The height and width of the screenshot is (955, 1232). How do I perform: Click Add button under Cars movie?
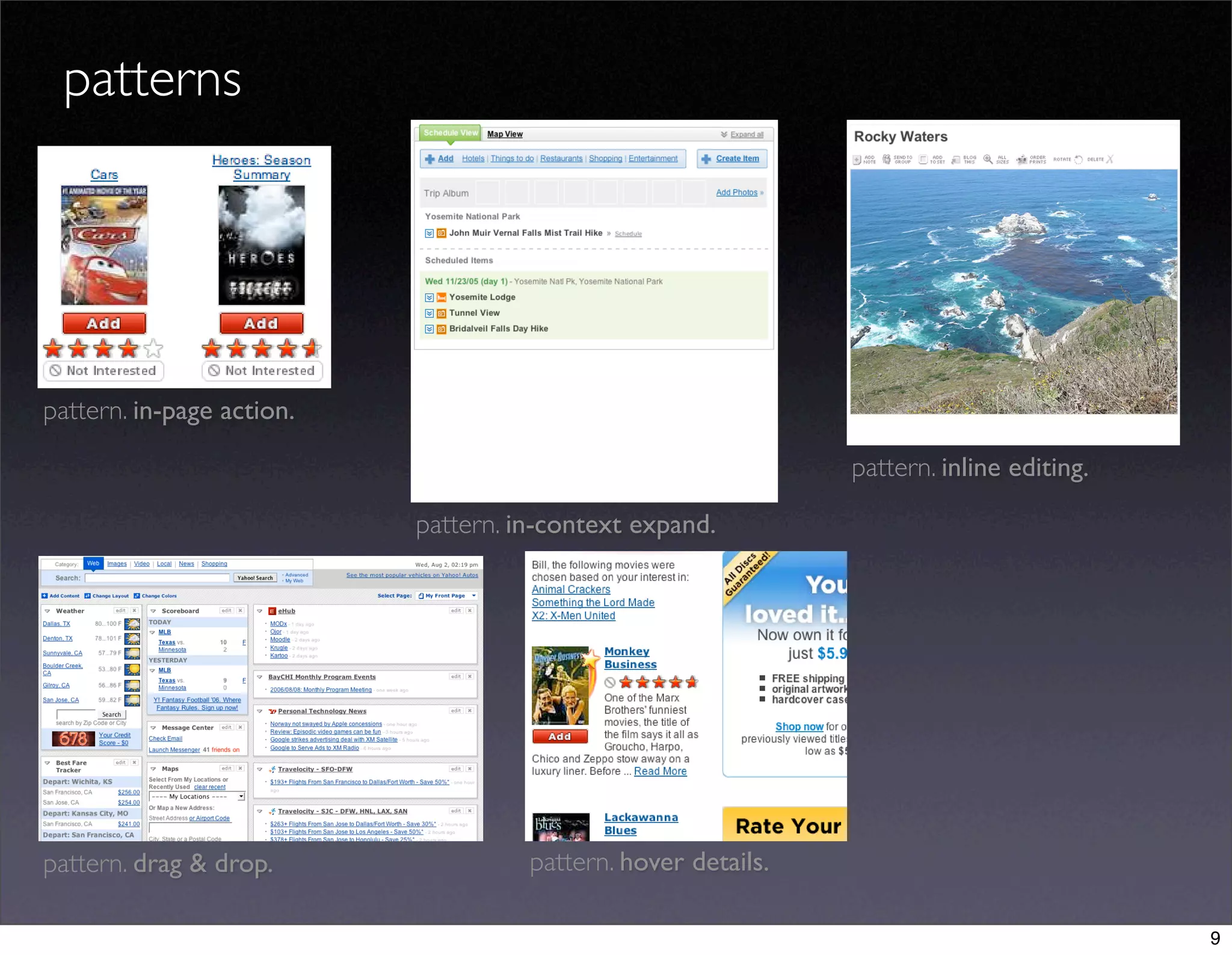pos(104,324)
